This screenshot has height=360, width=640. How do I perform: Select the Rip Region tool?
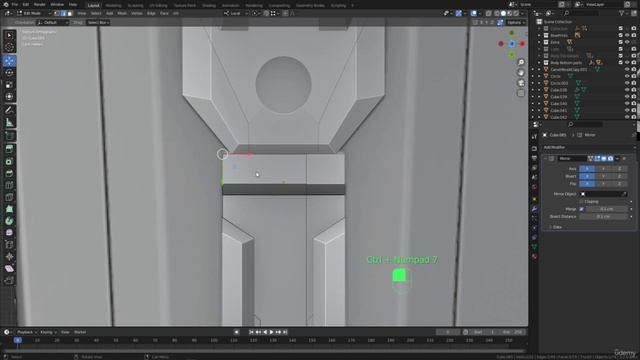(x=9, y=280)
